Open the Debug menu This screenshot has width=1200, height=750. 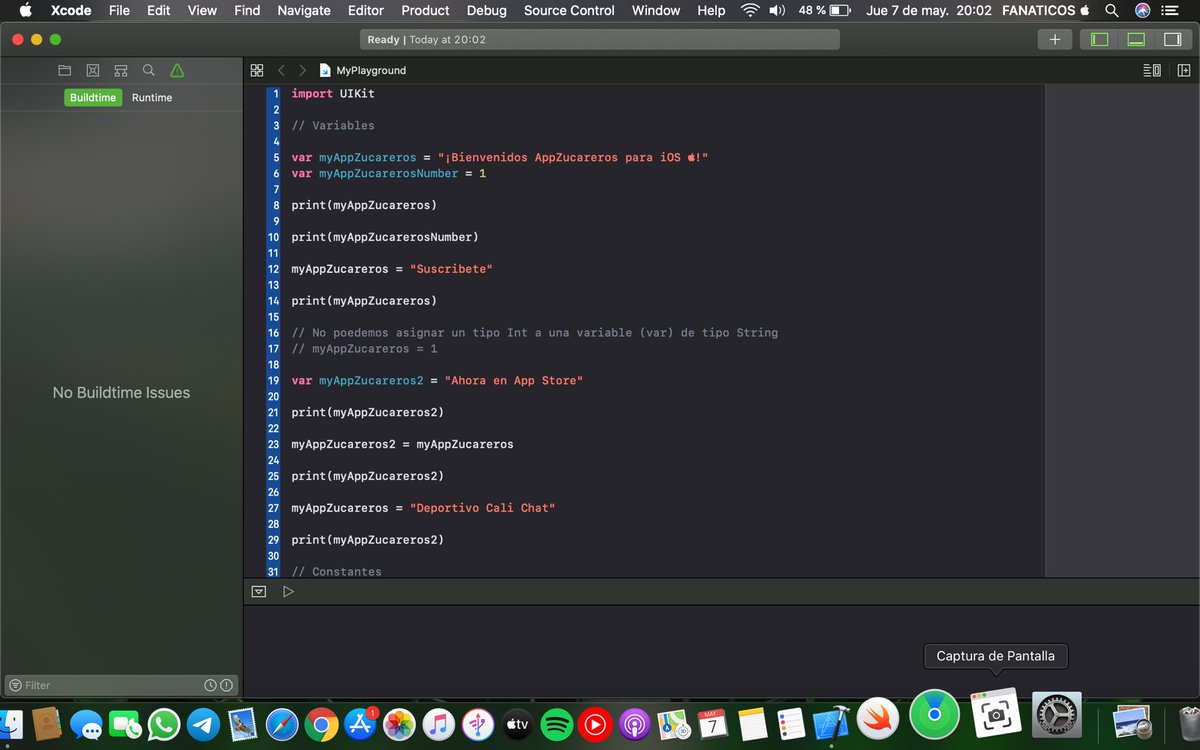point(487,10)
